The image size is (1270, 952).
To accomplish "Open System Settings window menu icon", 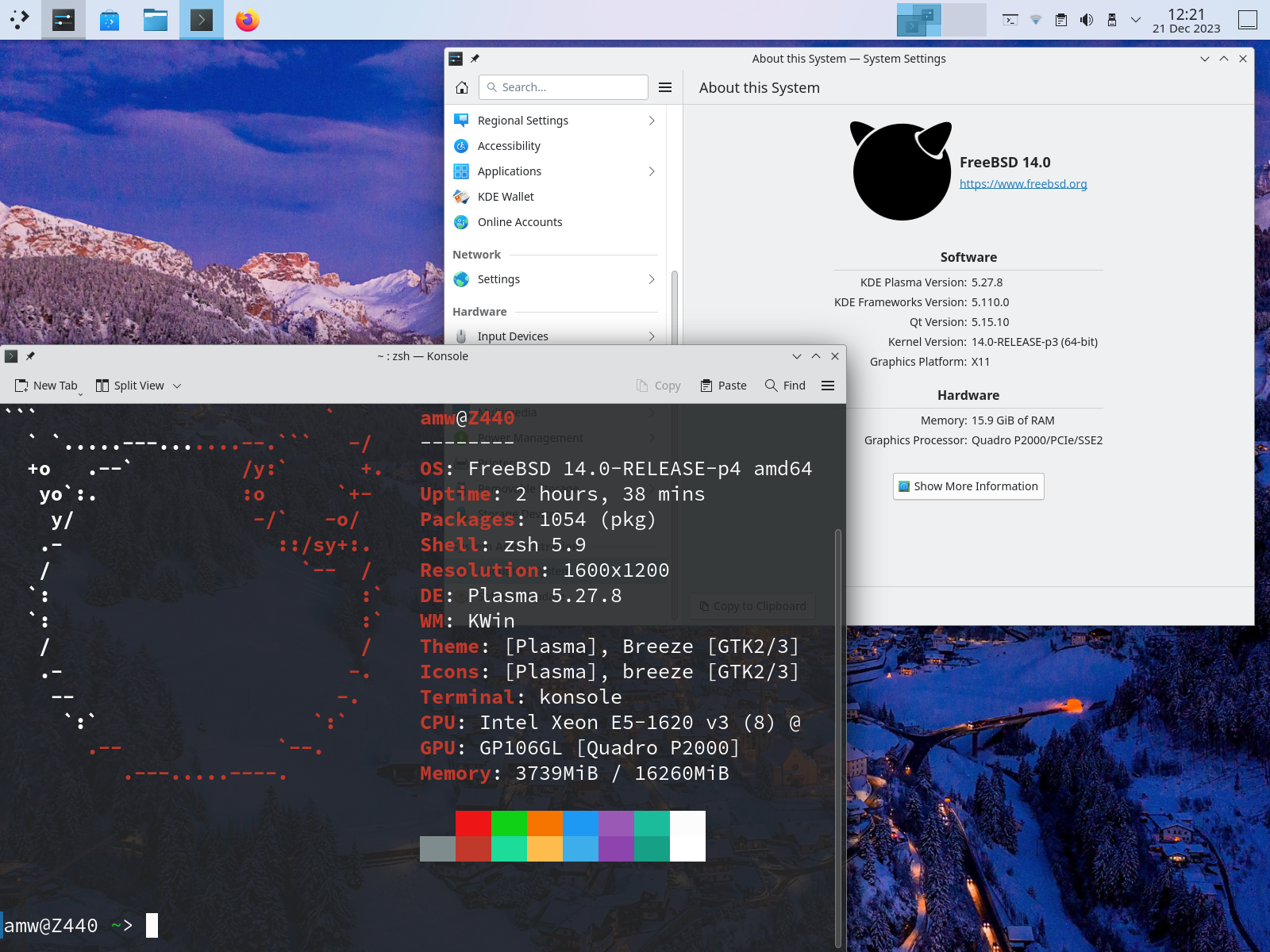I will (x=456, y=59).
